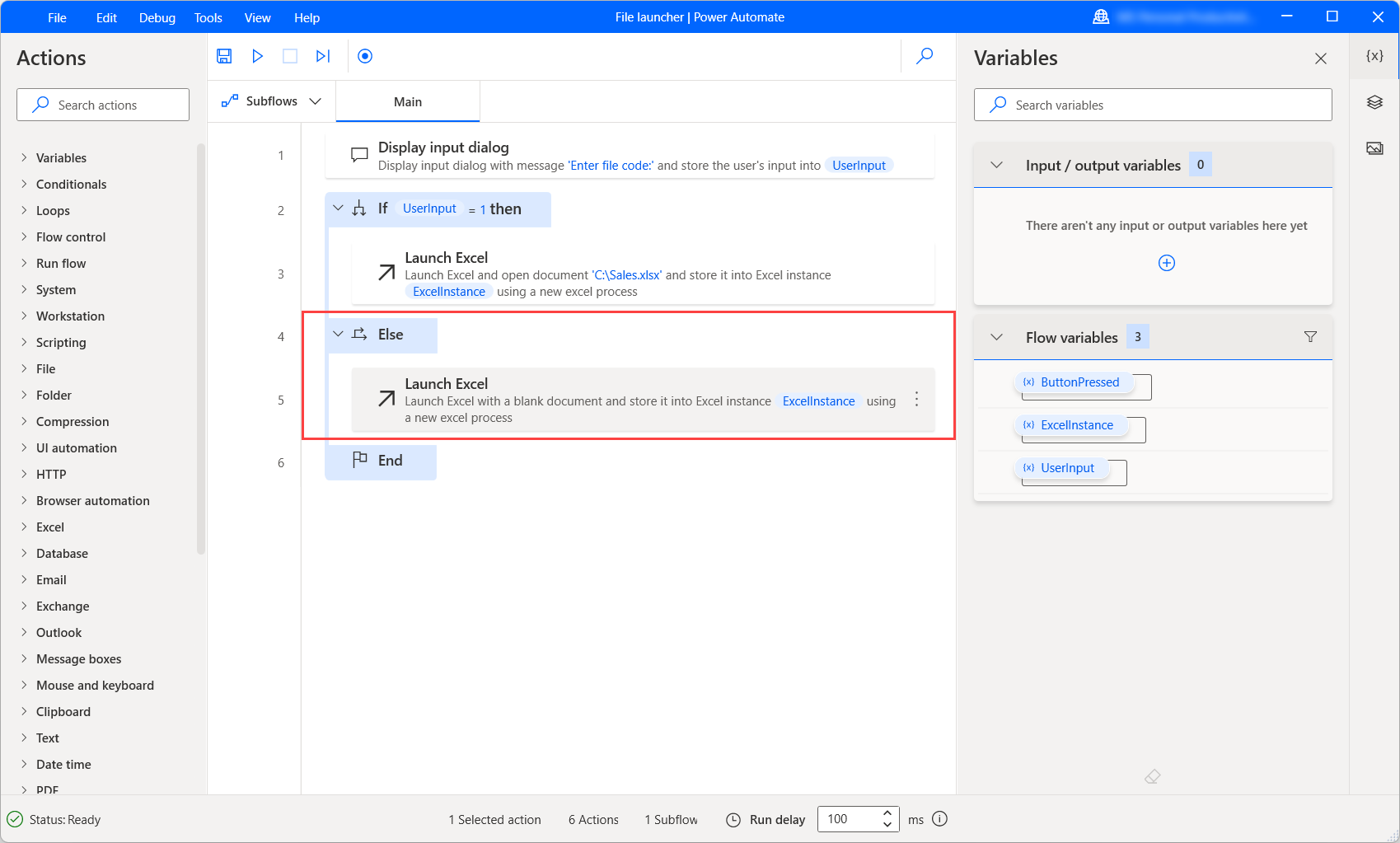Click the Search actions field
Screen dimensions: 1400x843
pos(102,105)
